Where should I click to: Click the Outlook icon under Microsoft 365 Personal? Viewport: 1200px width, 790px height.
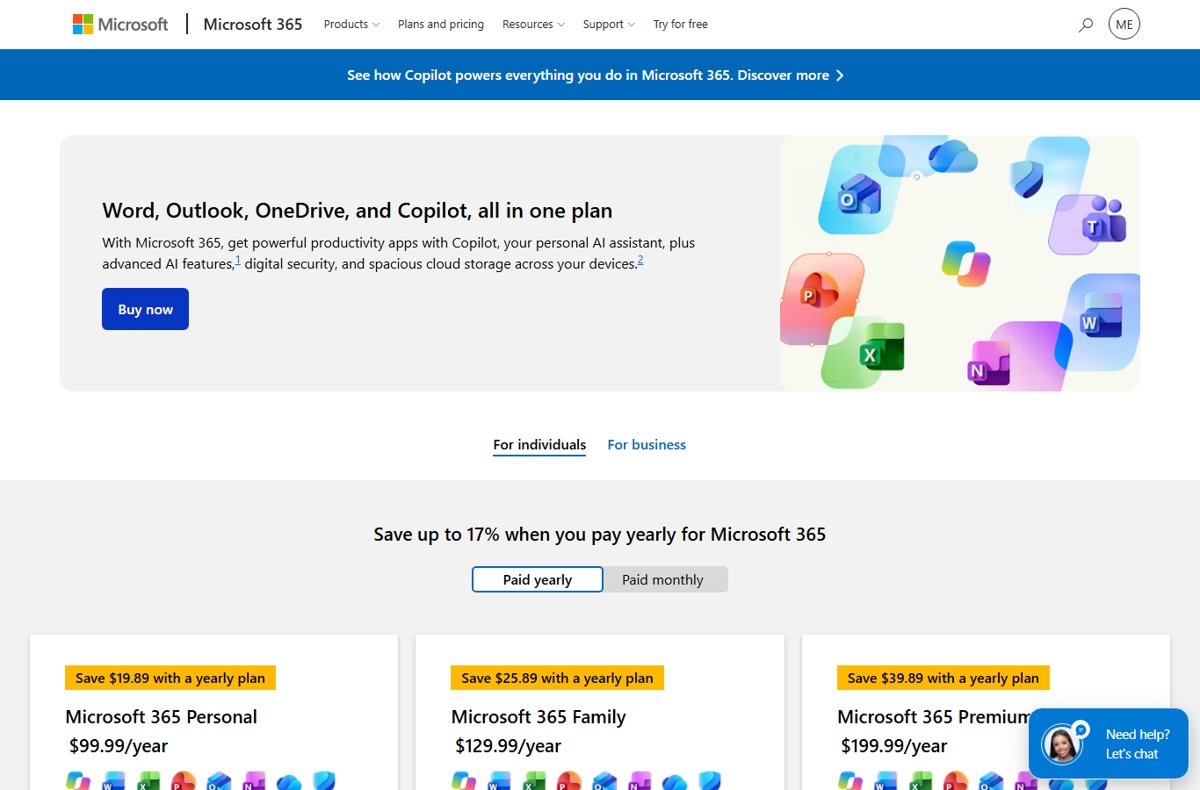tap(218, 781)
